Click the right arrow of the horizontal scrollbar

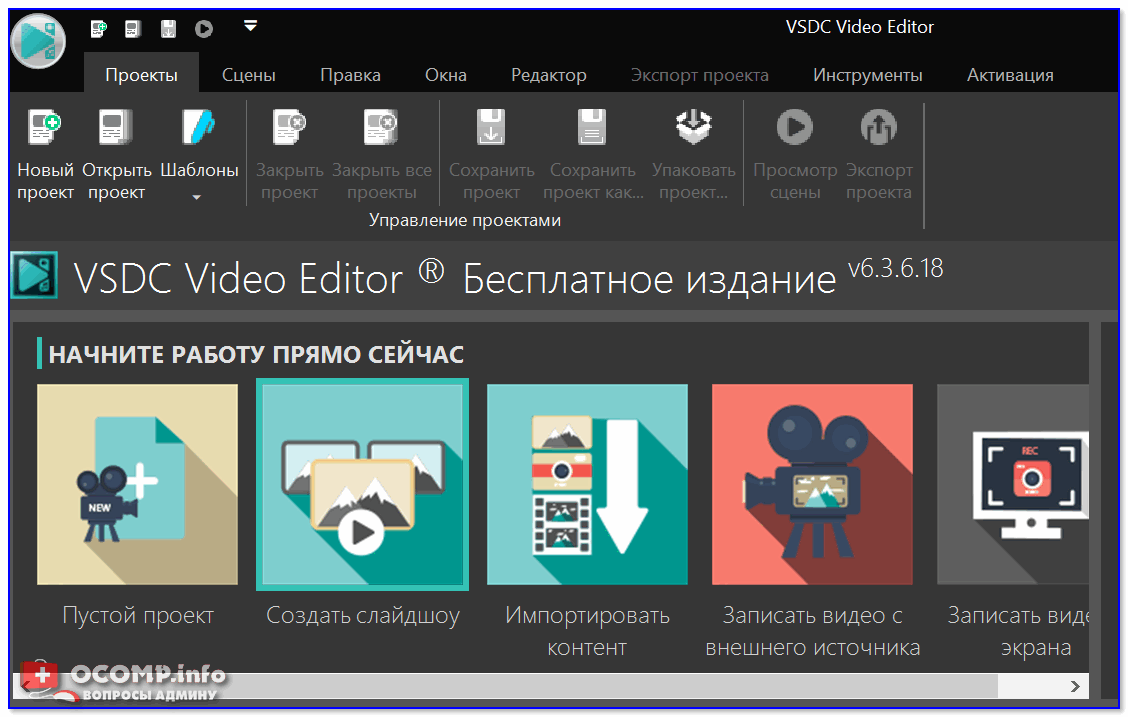1075,686
